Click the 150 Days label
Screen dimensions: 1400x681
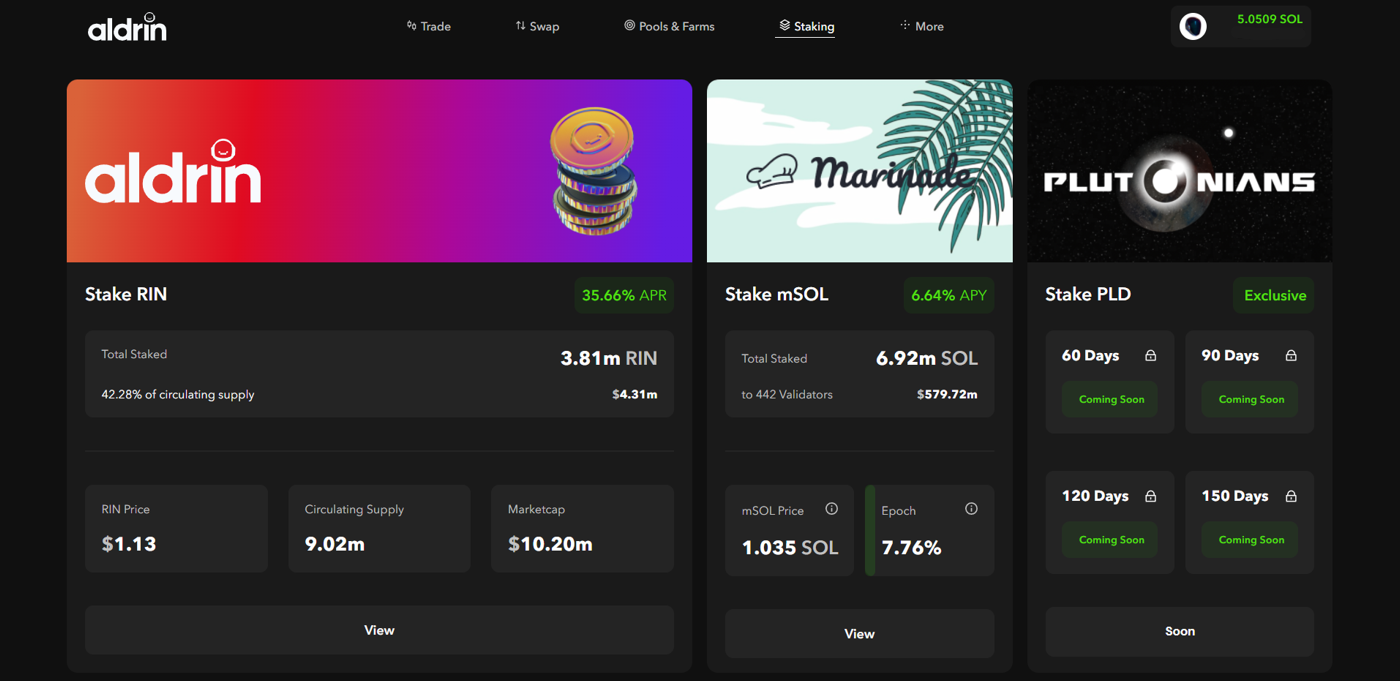[x=1235, y=496]
